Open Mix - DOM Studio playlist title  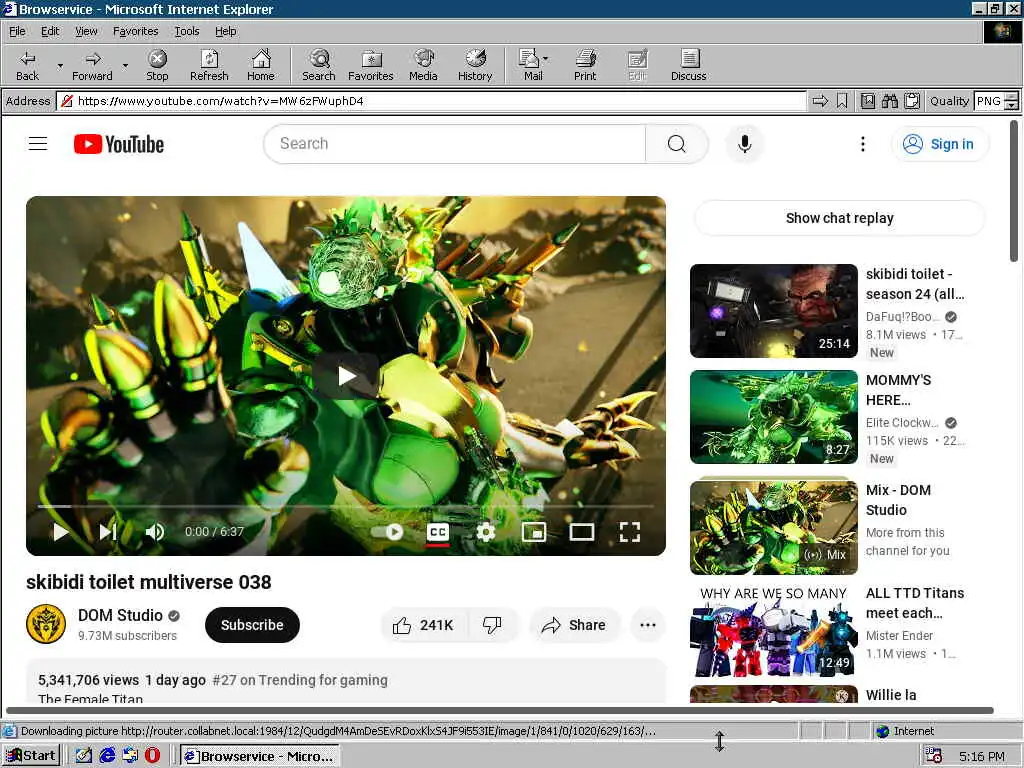pyautogui.click(x=899, y=500)
